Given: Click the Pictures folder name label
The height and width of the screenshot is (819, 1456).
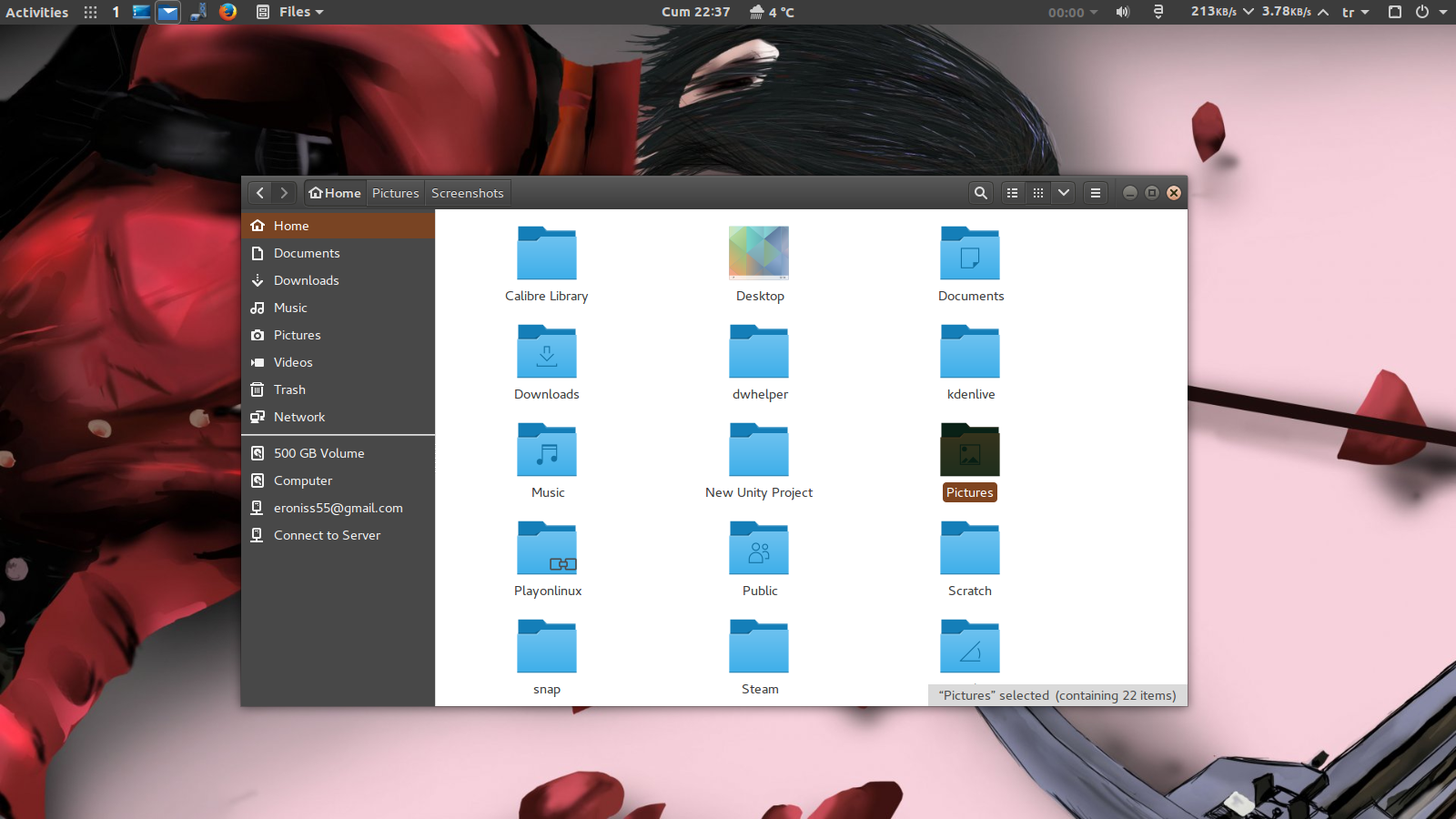Looking at the screenshot, I should (970, 492).
